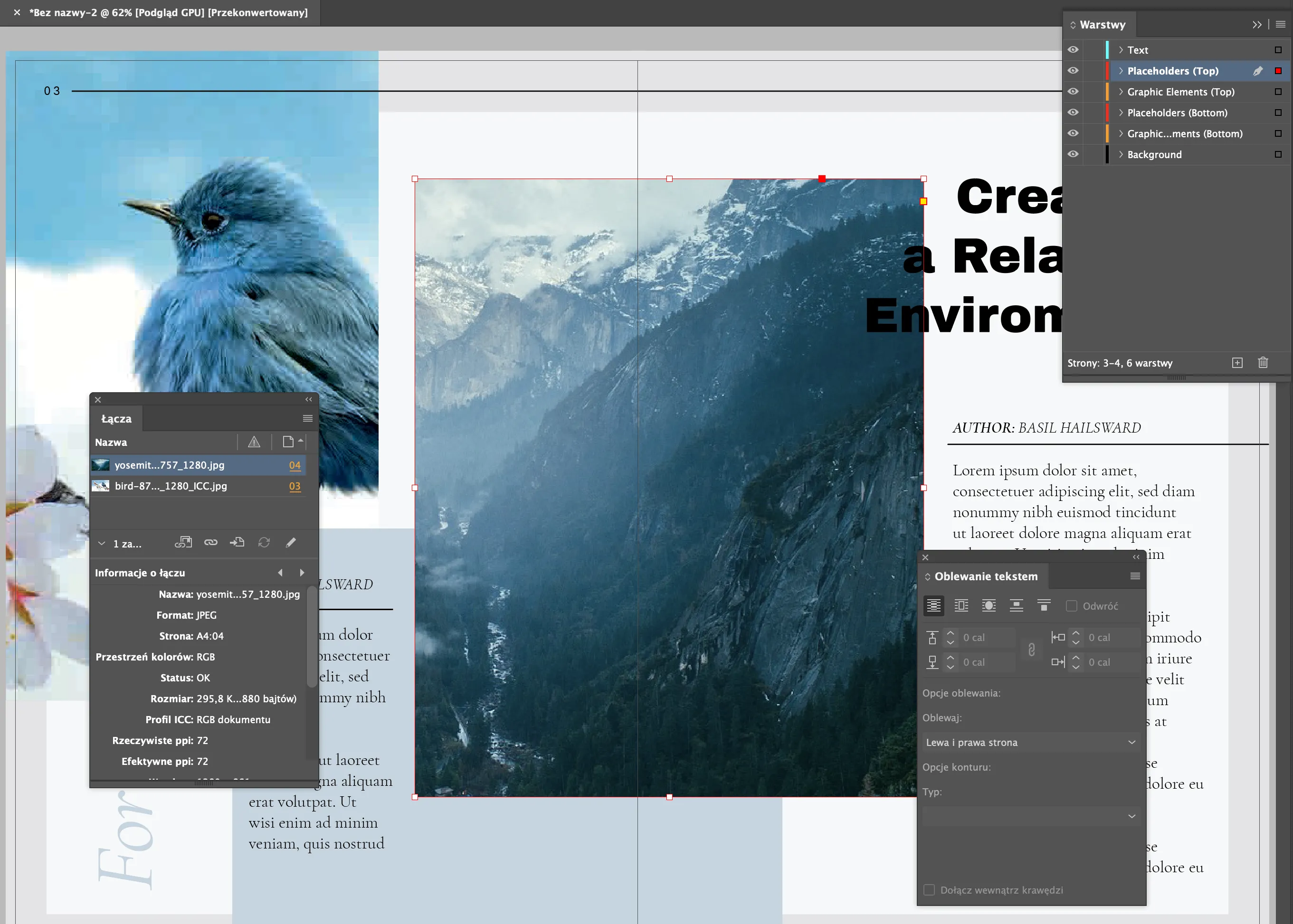Click the Go To Link icon in Łącza
The image size is (1293, 924).
(x=238, y=542)
